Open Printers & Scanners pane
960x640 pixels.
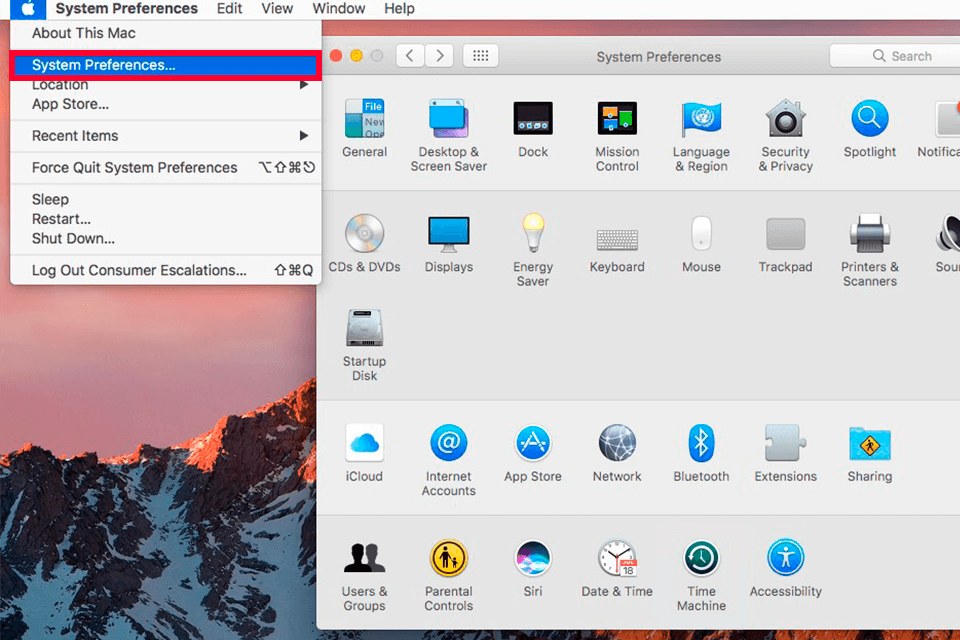click(869, 250)
